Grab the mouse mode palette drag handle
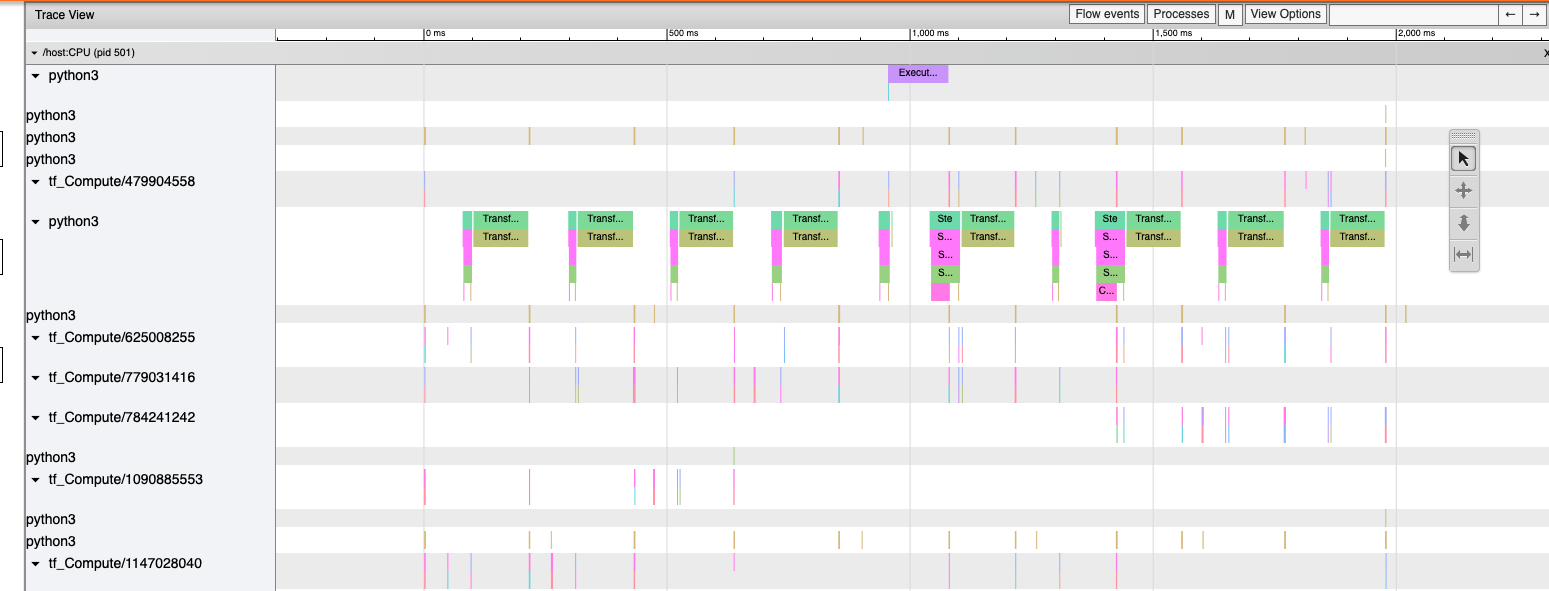Image resolution: width=1549 pixels, height=591 pixels. point(1463,136)
